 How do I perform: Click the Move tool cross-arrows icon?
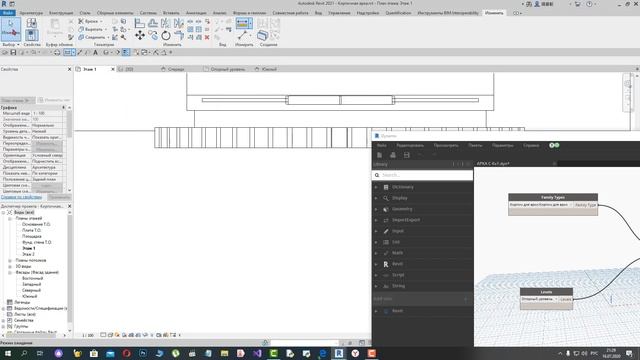[140, 36]
